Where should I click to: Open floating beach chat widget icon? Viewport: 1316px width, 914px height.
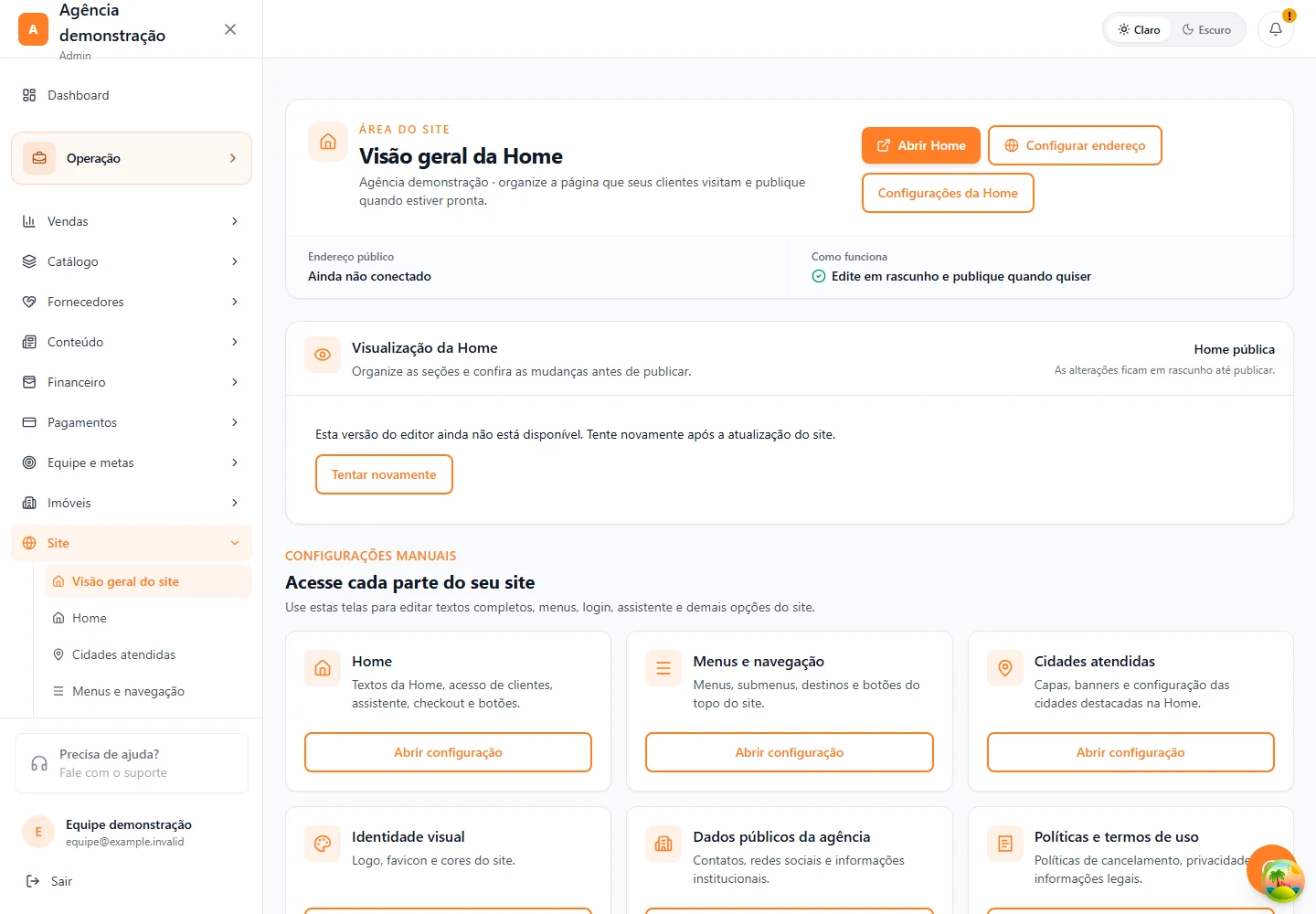click(x=1282, y=879)
